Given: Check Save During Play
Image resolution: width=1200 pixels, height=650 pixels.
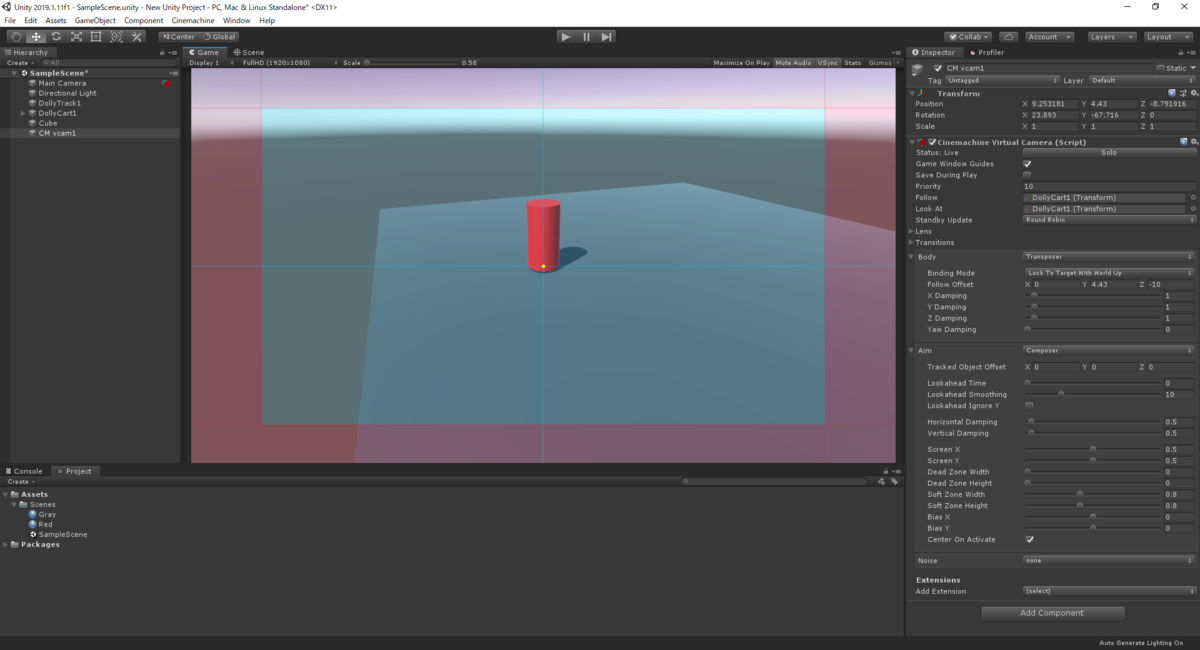Looking at the screenshot, I should tap(1027, 175).
